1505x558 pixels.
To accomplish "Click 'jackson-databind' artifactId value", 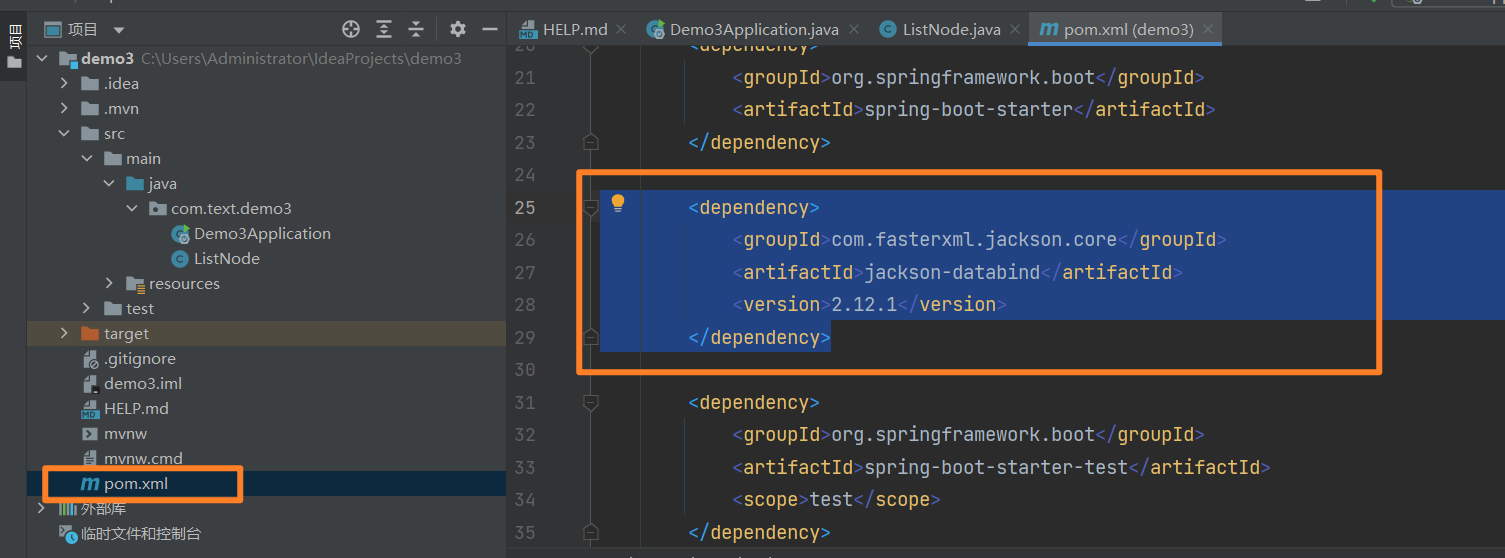I will (952, 272).
